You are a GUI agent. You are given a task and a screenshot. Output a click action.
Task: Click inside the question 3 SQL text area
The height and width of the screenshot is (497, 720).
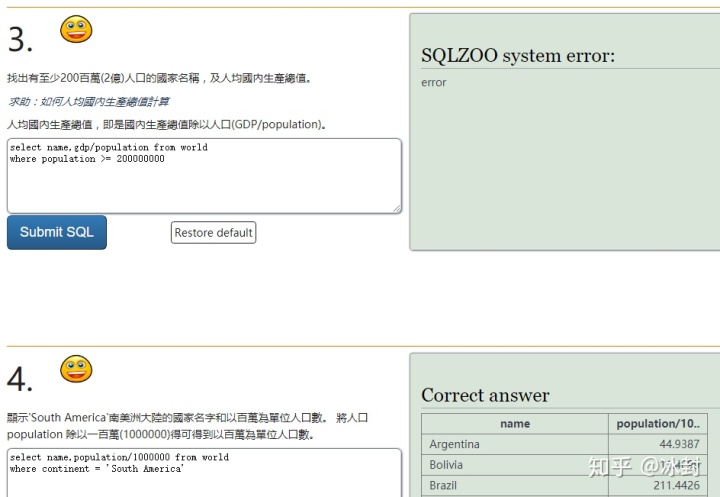click(x=204, y=176)
